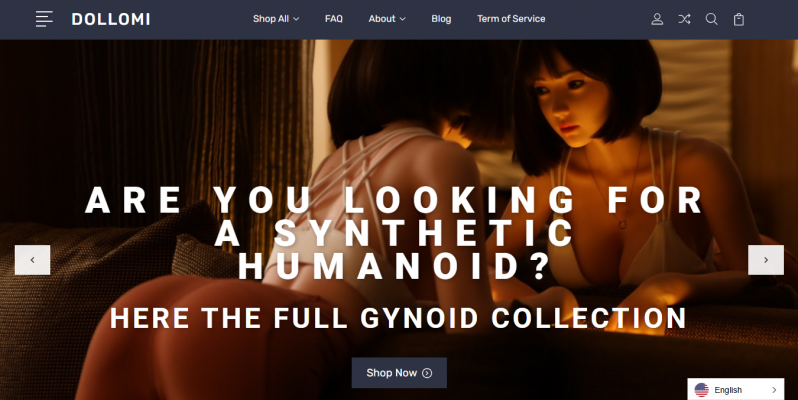Click the circled arrow in Shop Now
This screenshot has height=400, width=798.
point(427,373)
